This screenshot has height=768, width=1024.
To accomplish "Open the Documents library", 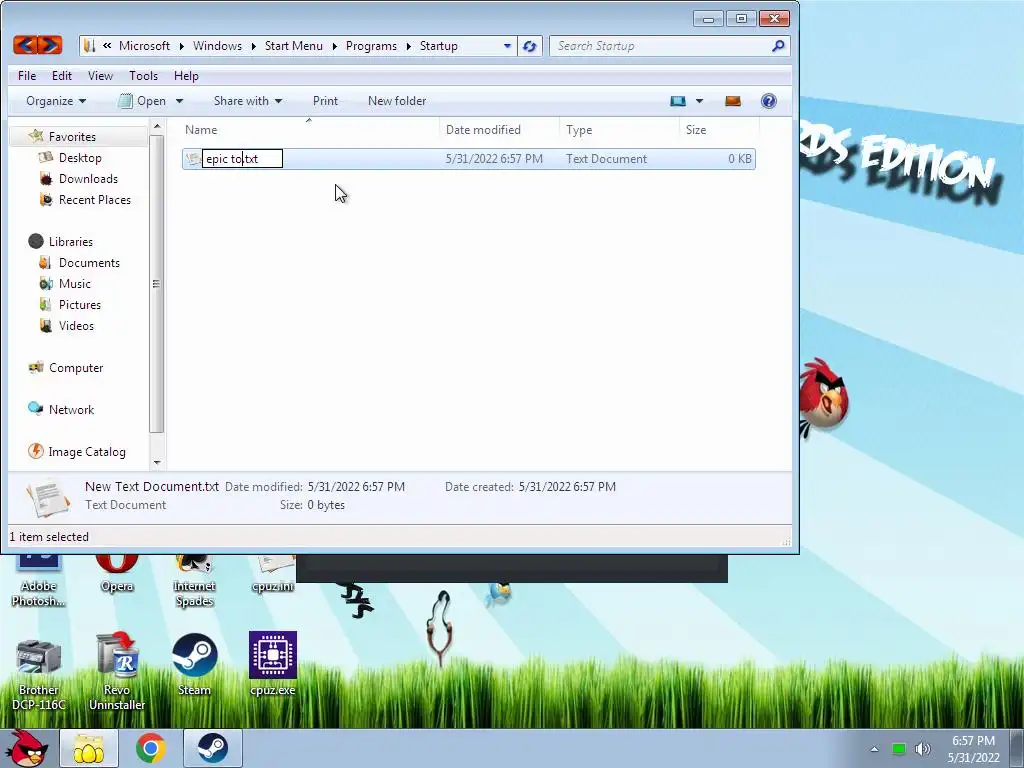I will tap(89, 262).
